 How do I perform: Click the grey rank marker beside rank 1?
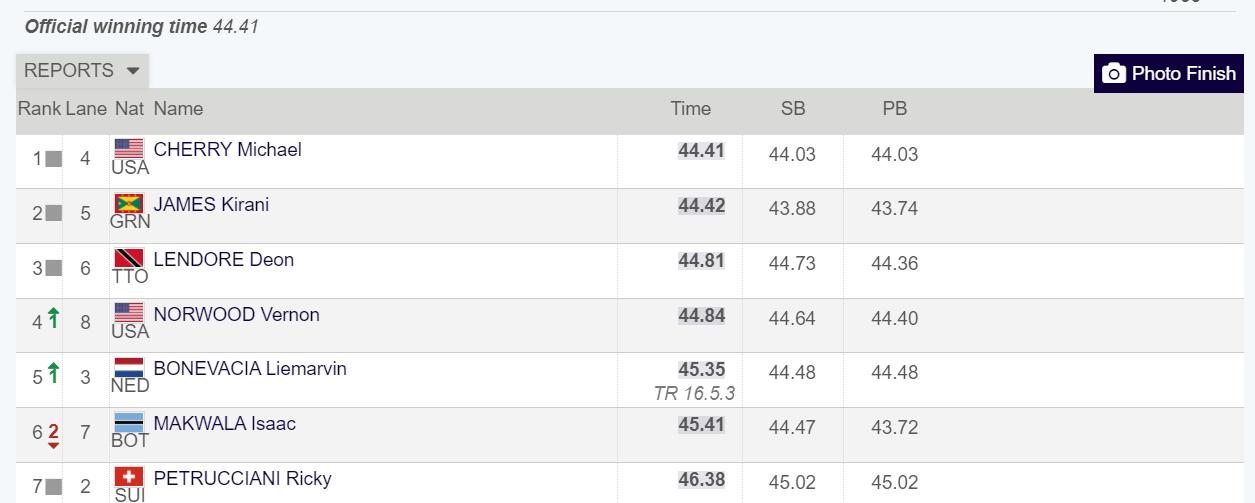[54, 158]
